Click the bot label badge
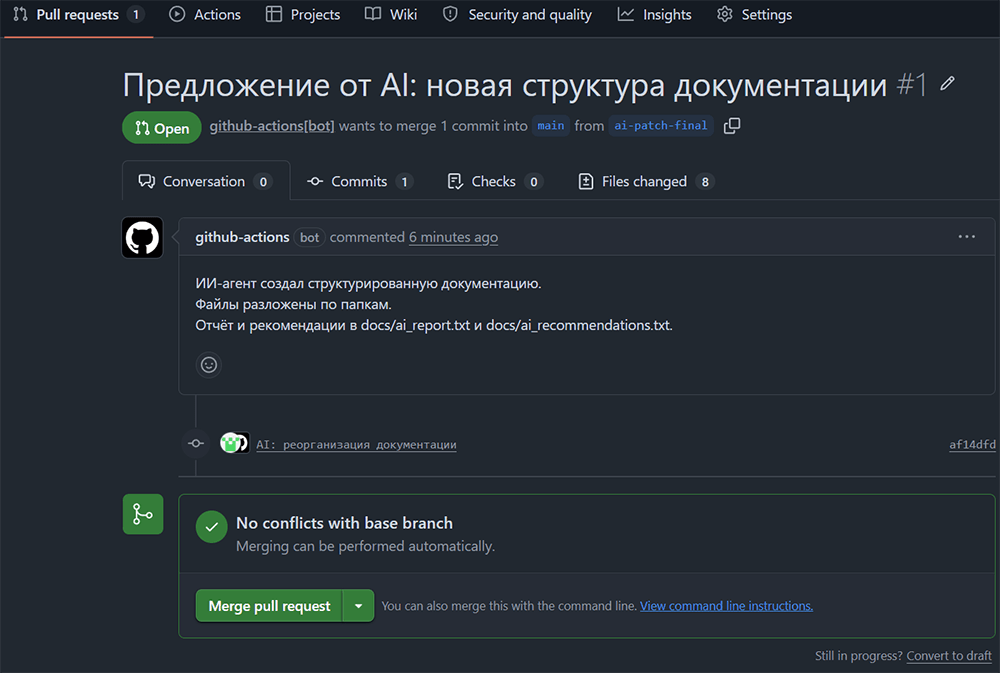This screenshot has height=673, width=1000. [x=309, y=237]
